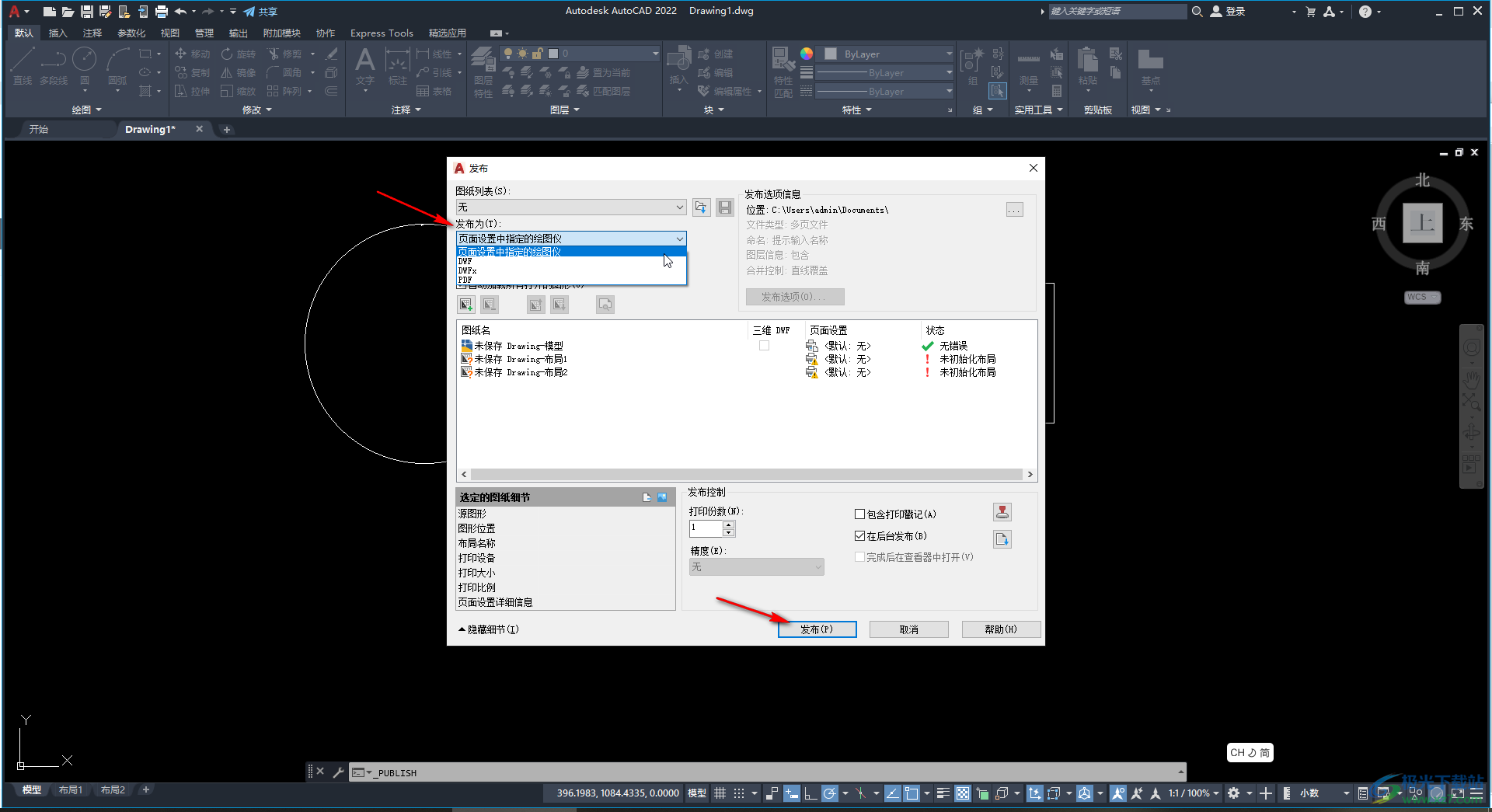Click the Sign In button
The height and width of the screenshot is (812, 1492).
(1228, 12)
